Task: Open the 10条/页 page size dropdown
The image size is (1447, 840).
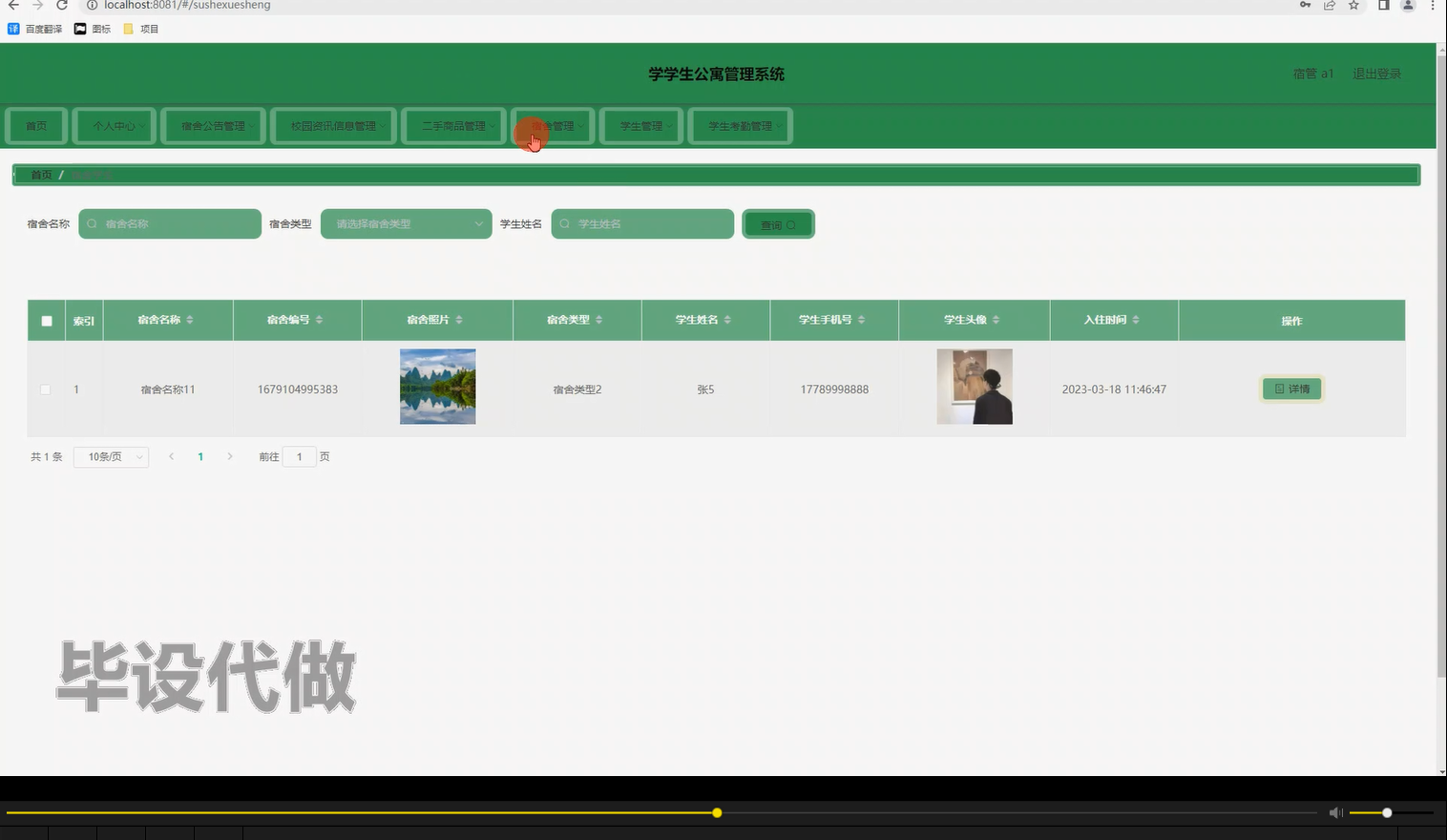Action: pos(110,456)
